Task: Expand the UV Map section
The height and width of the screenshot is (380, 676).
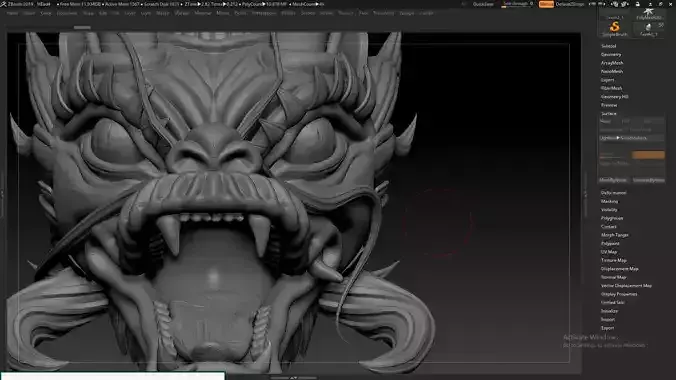Action: pos(609,252)
